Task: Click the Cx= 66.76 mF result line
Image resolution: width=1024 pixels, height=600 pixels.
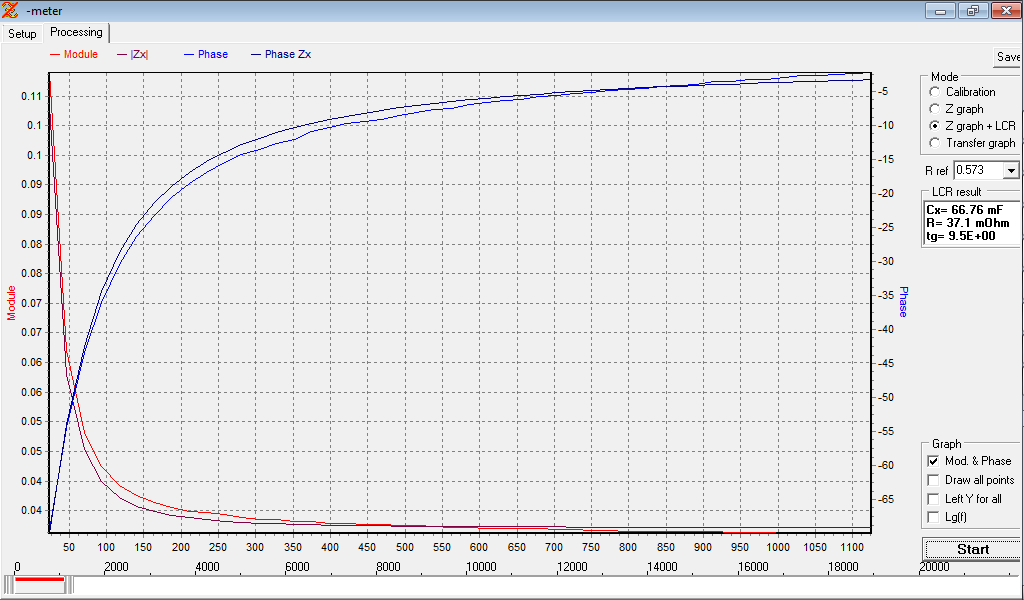Action: coord(965,210)
